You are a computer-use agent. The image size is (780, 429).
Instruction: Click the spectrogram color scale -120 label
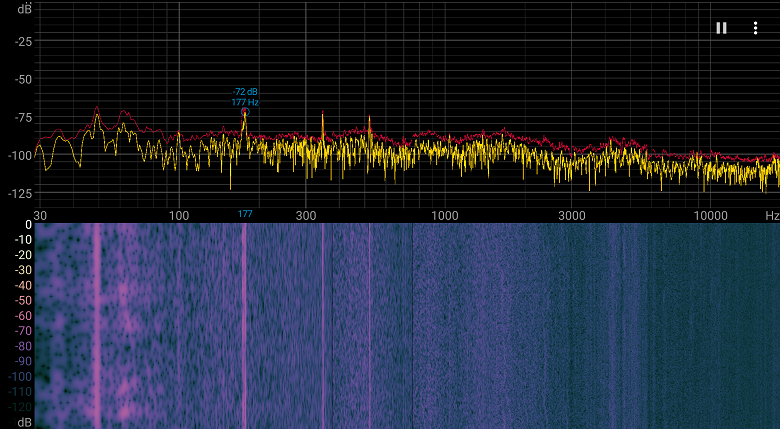(x=20, y=407)
